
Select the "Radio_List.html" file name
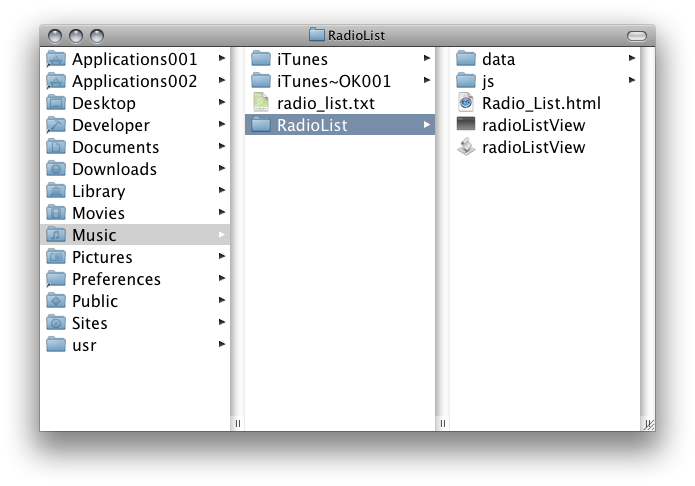(542, 103)
